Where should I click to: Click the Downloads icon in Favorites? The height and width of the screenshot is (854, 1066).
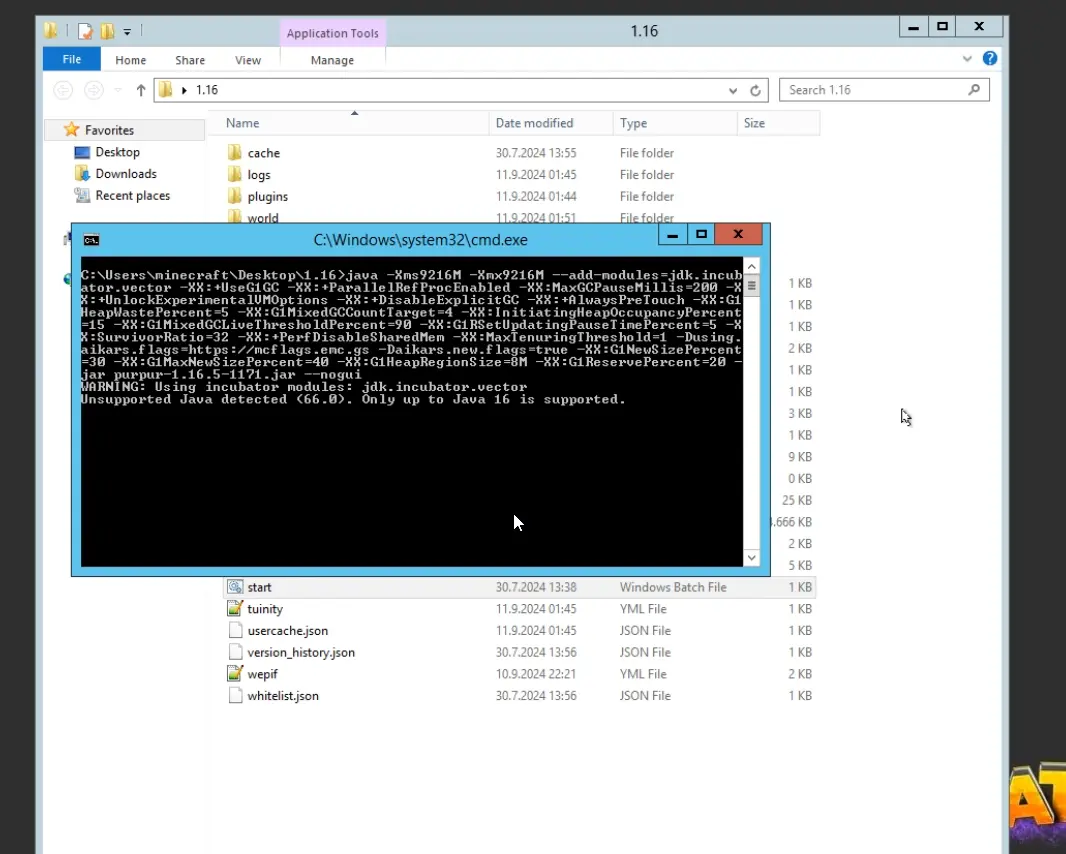click(x=82, y=173)
